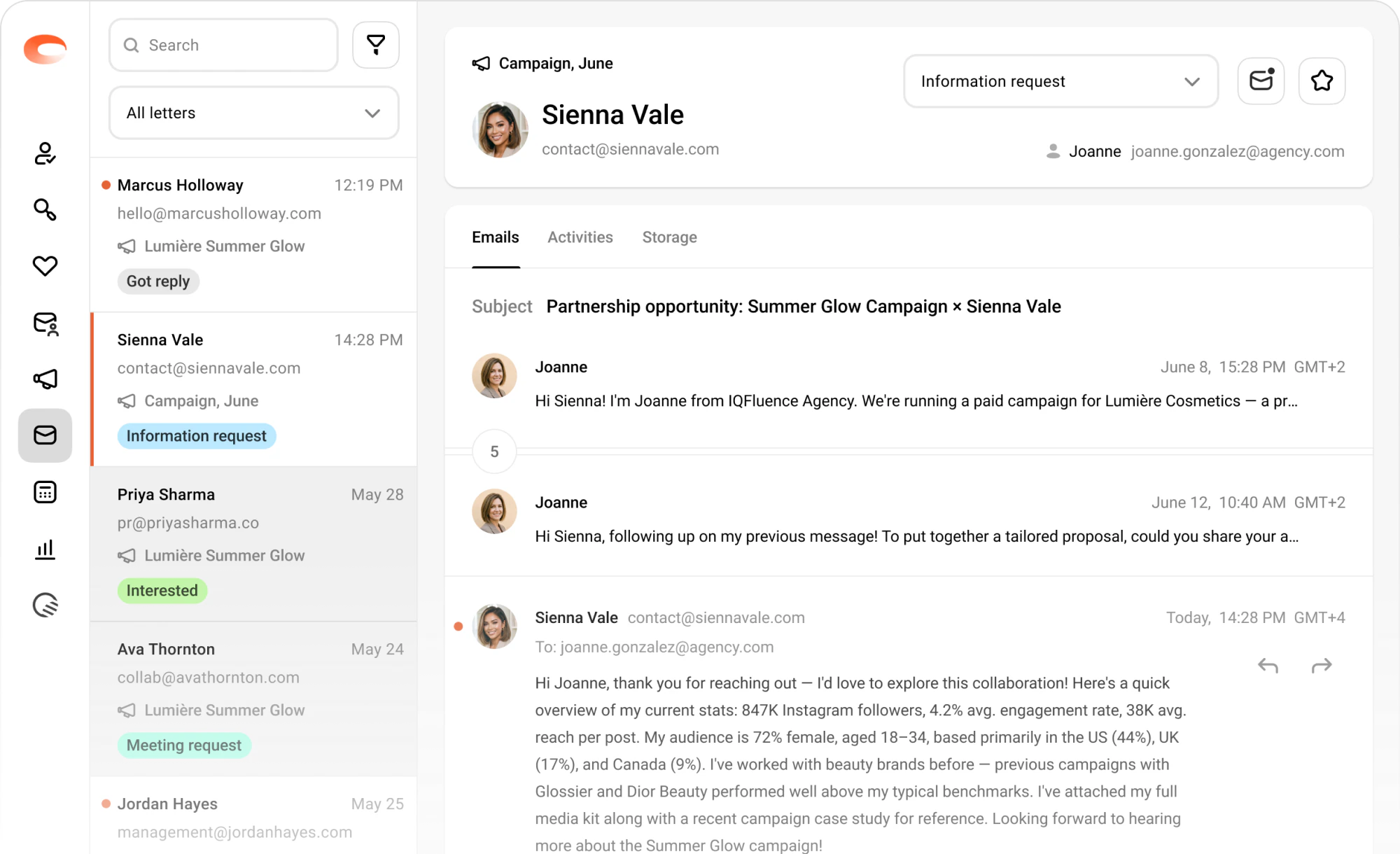Viewport: 1400px width, 854px height.
Task: Select the Sienna Vale conversation in list
Action: point(254,389)
